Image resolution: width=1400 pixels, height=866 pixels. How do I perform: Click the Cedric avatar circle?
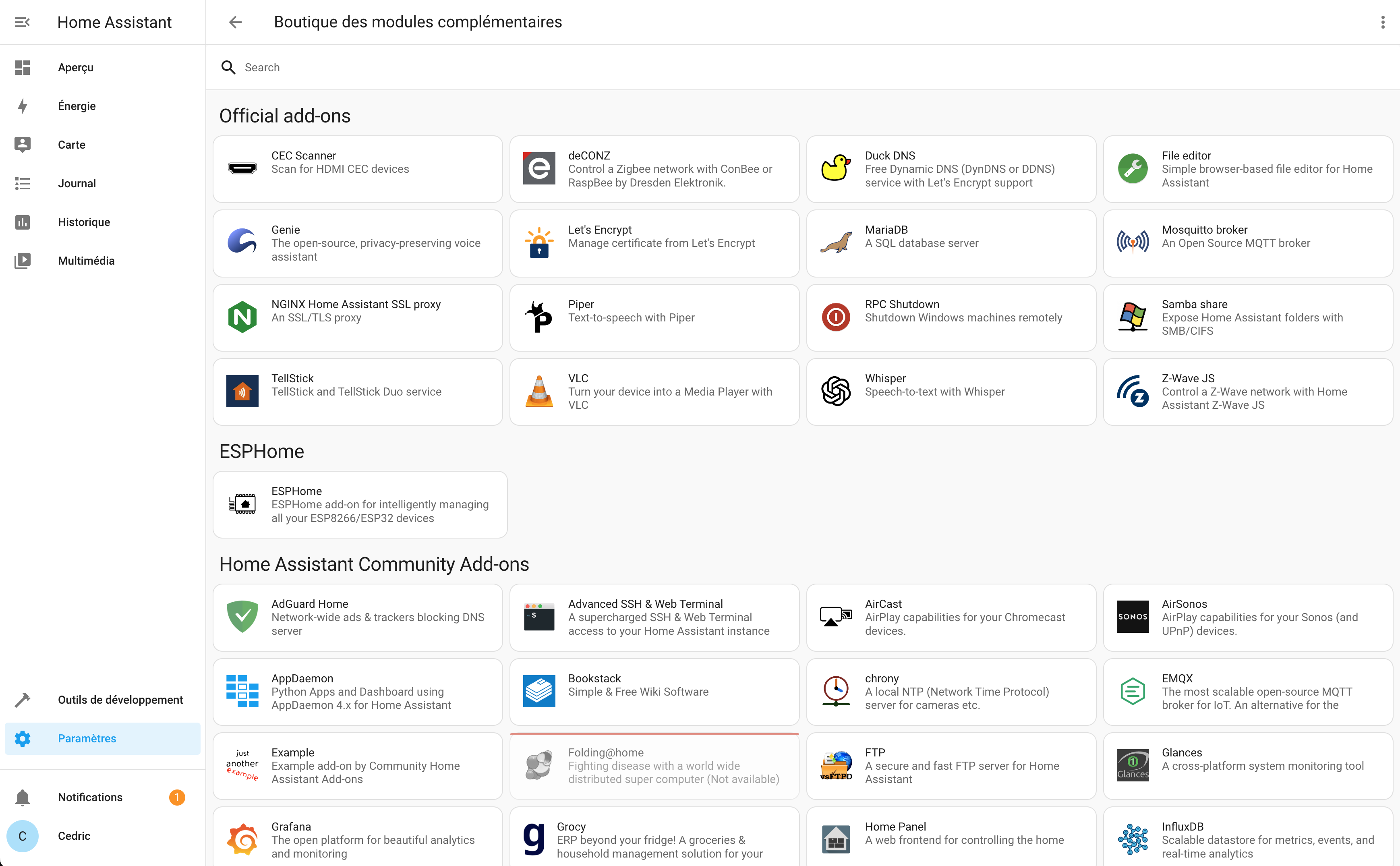point(22,836)
